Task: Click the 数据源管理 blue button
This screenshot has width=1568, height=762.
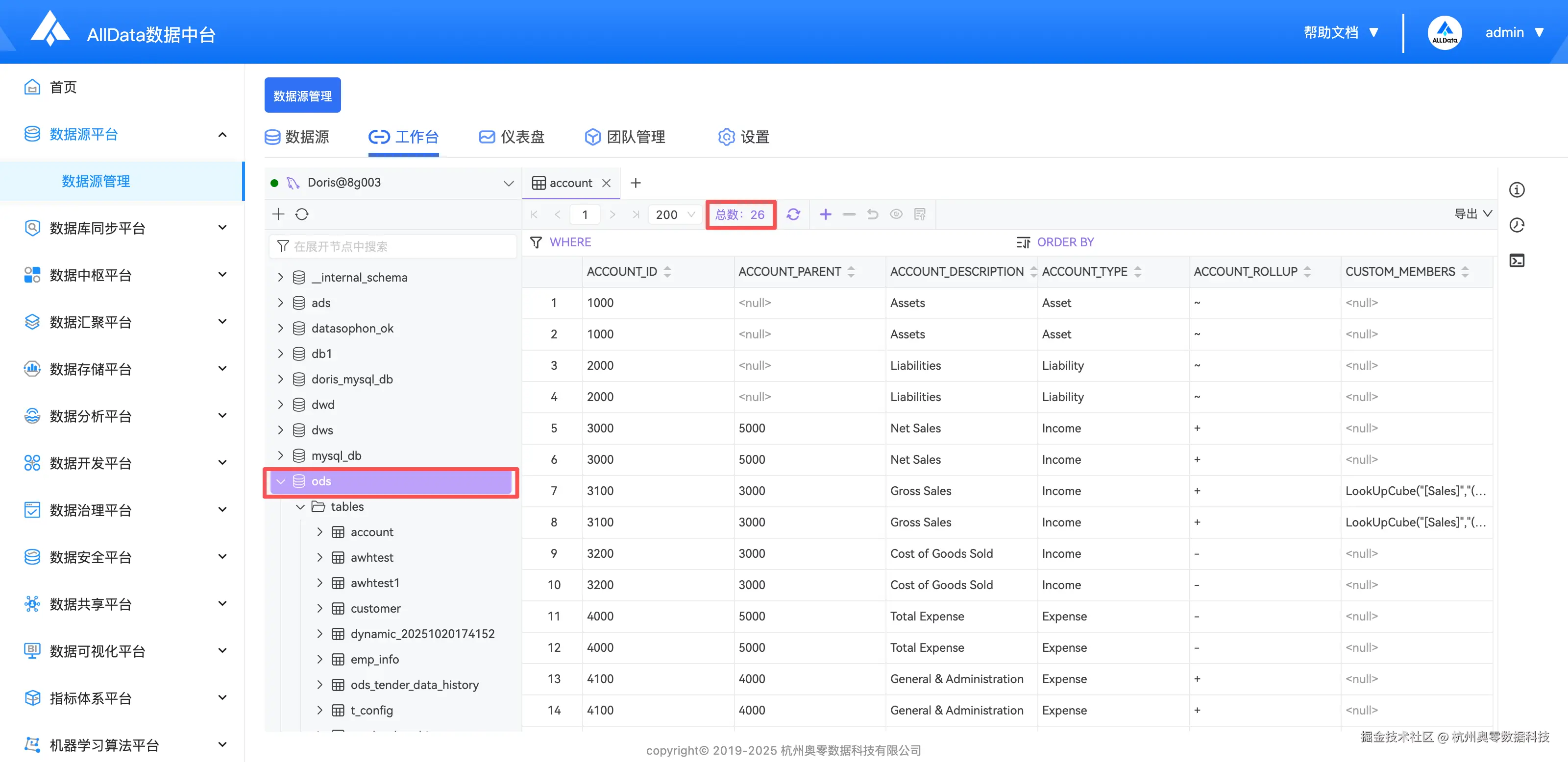Action: 302,95
